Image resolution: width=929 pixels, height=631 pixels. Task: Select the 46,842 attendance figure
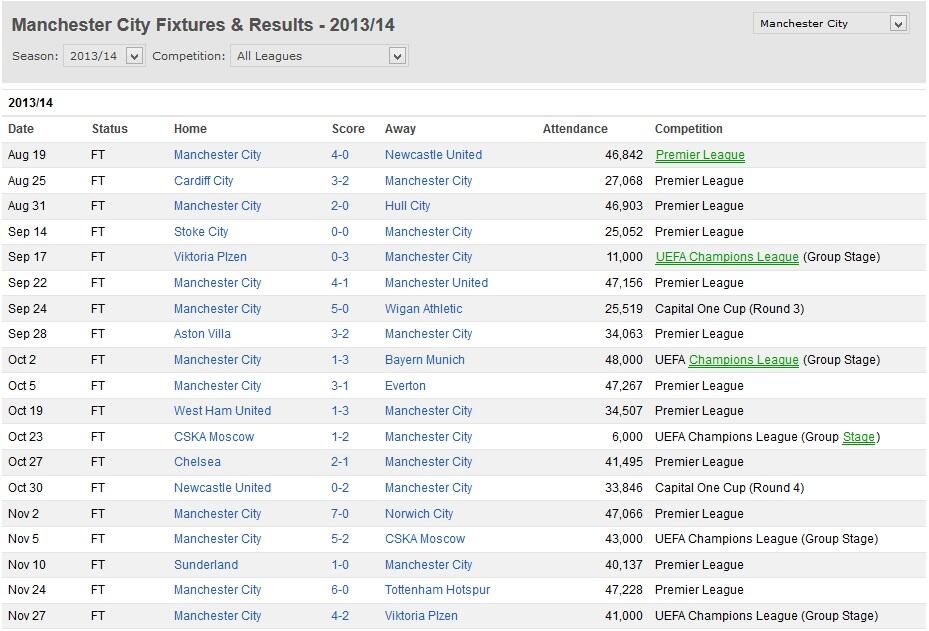point(623,155)
